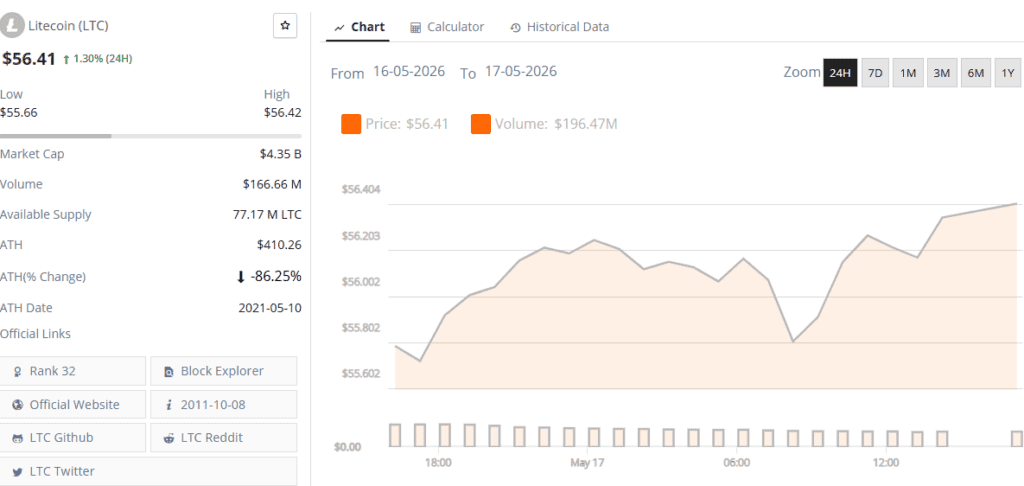Select the 24H zoom range

pyautogui.click(x=840, y=73)
